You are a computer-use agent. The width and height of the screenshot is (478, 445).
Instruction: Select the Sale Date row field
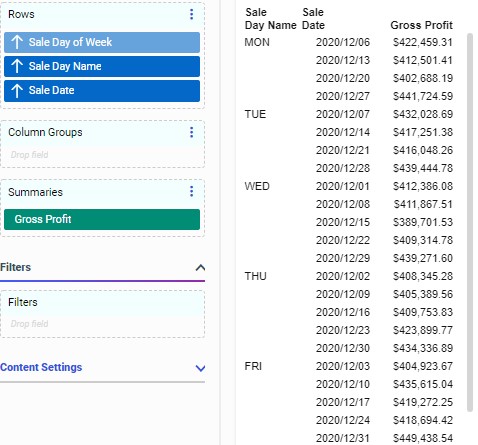[102, 90]
